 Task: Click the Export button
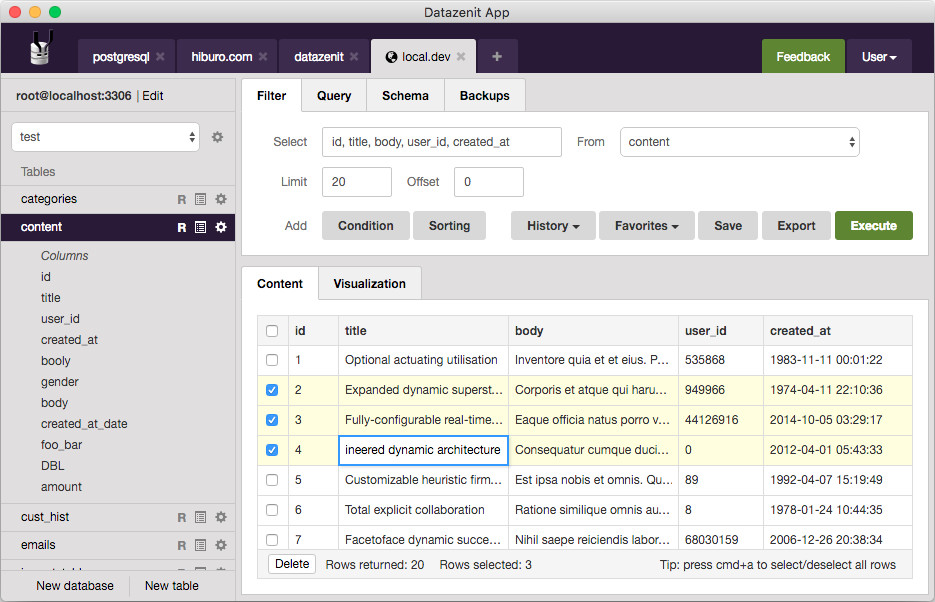click(x=796, y=226)
